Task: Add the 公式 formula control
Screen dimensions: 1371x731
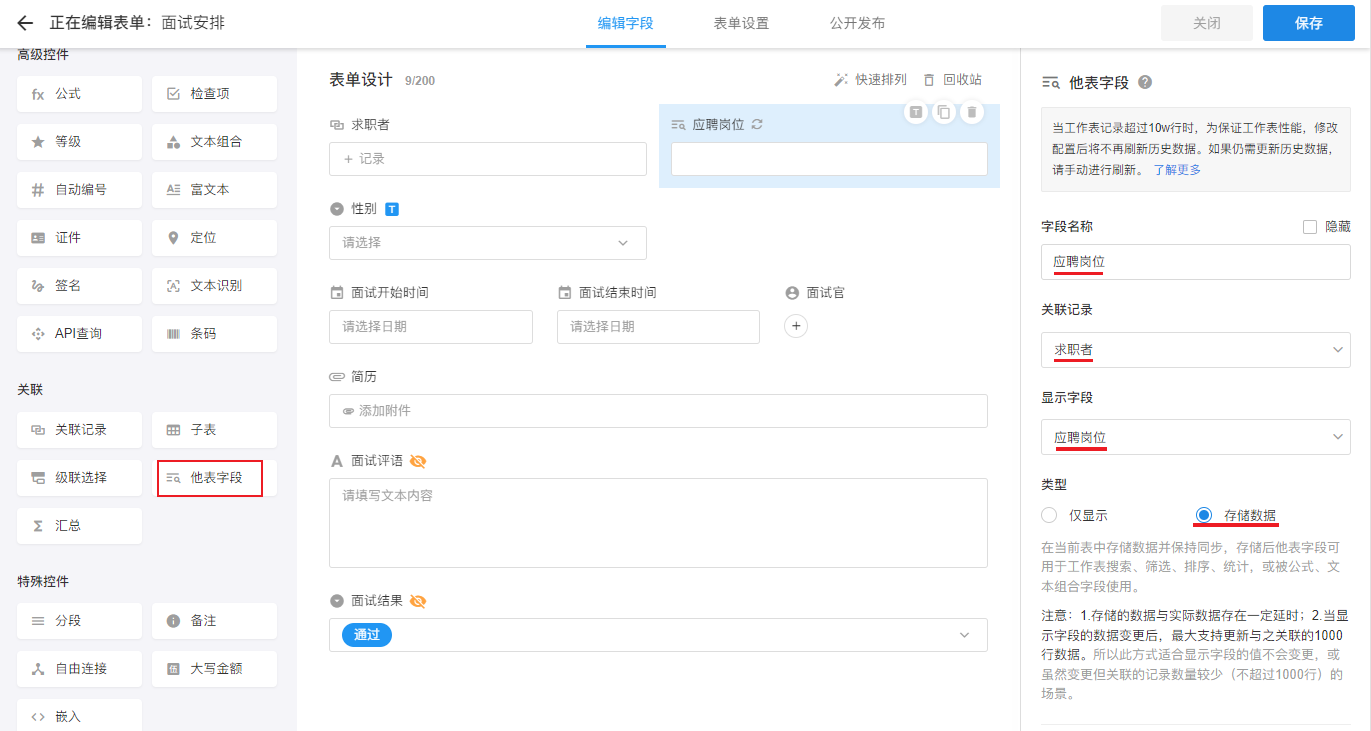Action: [x=79, y=94]
